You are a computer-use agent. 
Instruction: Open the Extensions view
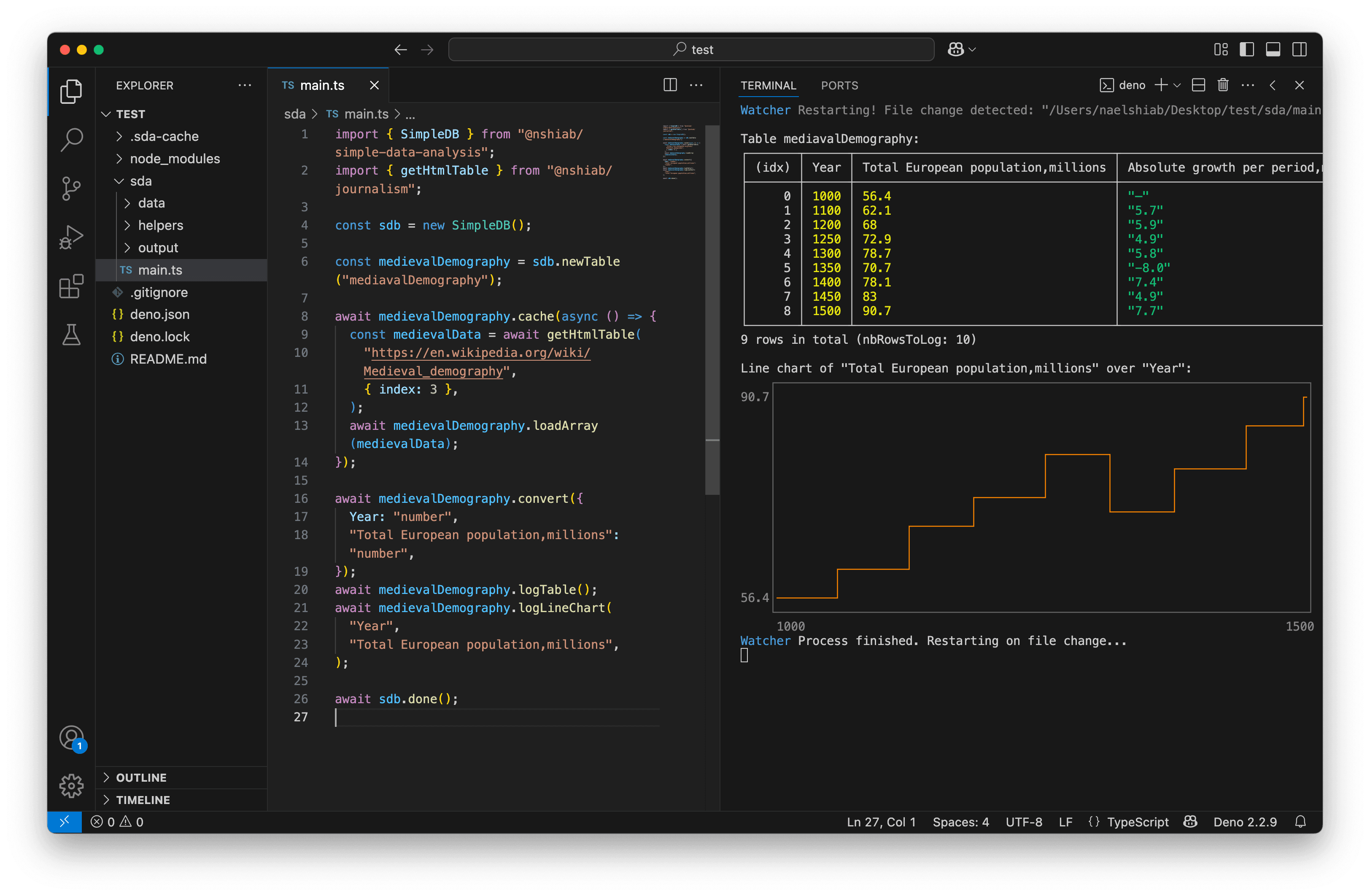pyautogui.click(x=71, y=286)
